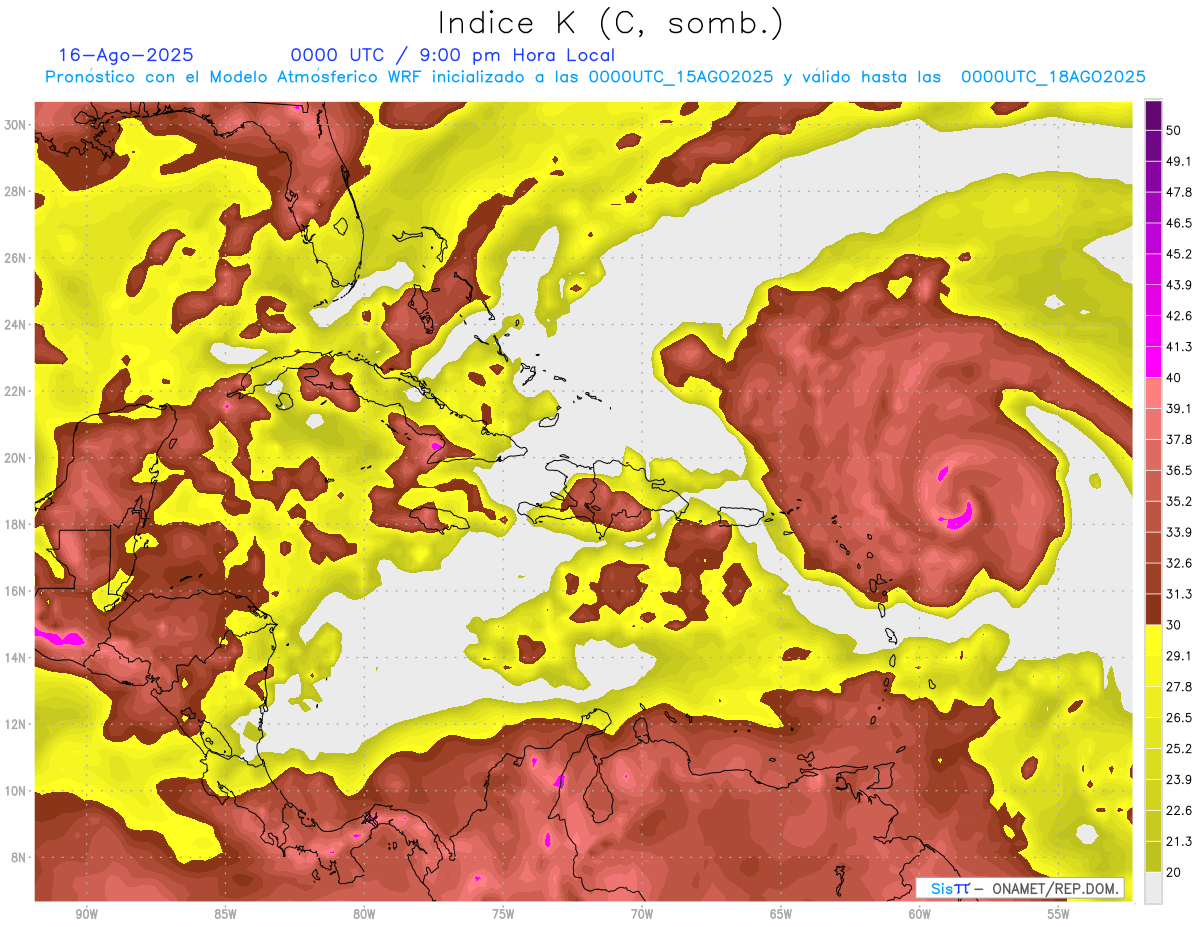This screenshot has height=927, width=1200.
Task: Click the legend value "25.2"
Action: (1179, 748)
